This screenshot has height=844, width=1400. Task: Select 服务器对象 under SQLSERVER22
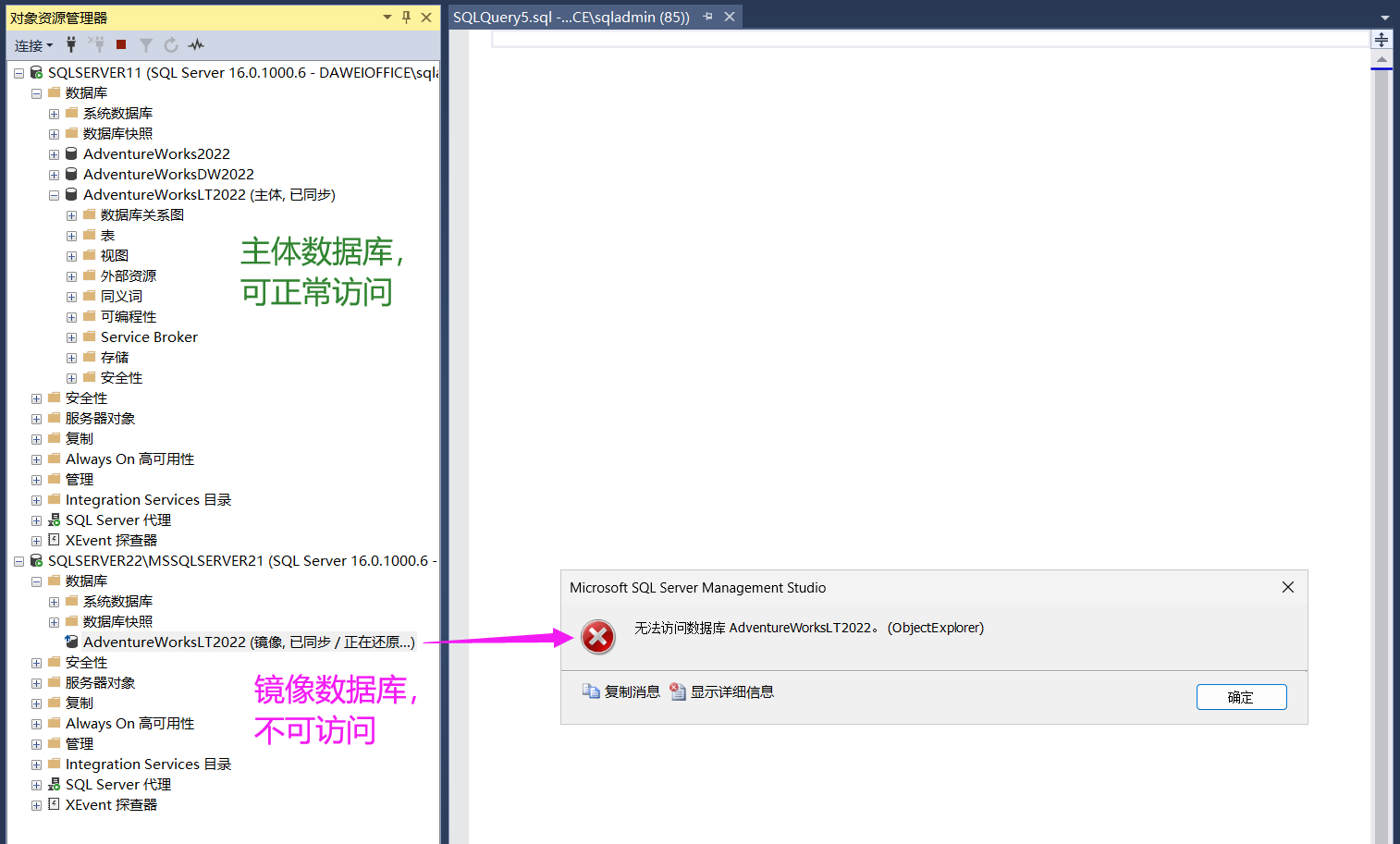(100, 682)
